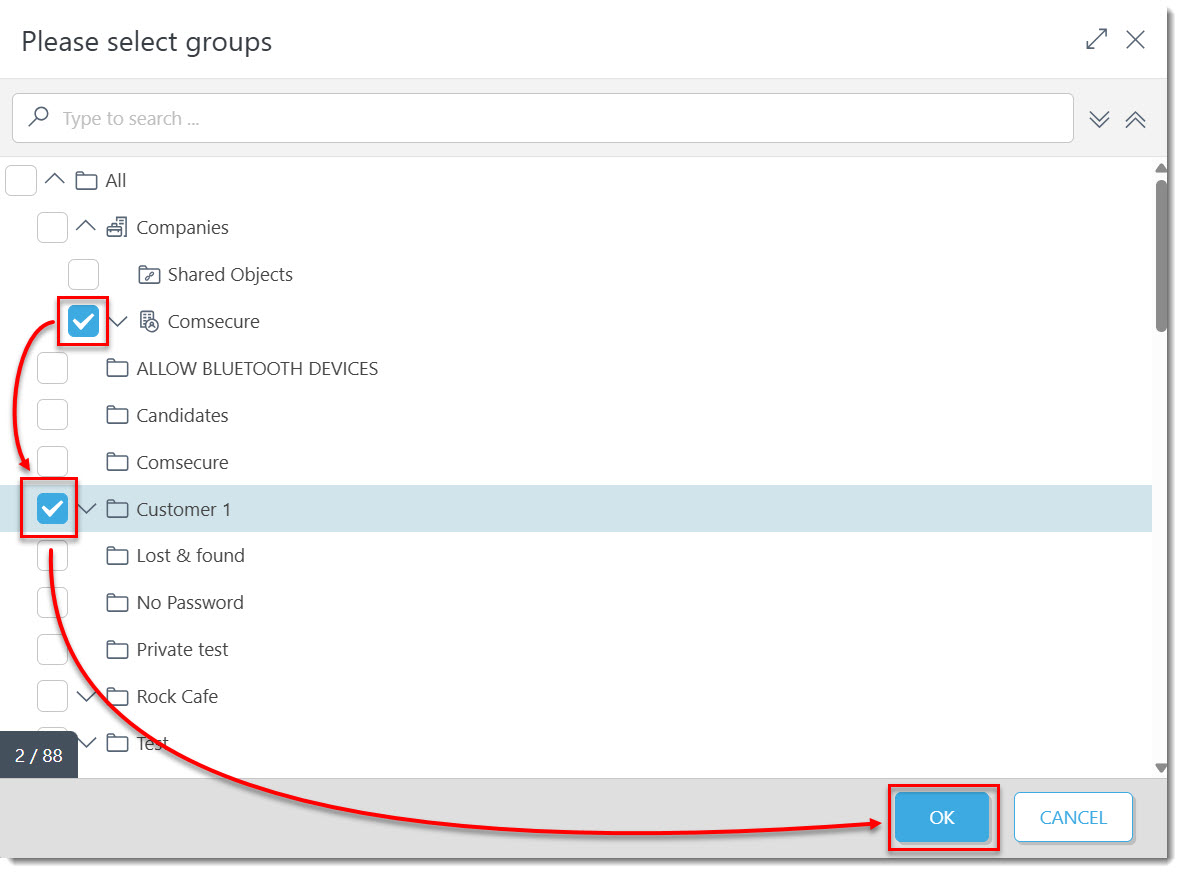Click the search magnifier icon
The image size is (1182, 873).
point(38,117)
